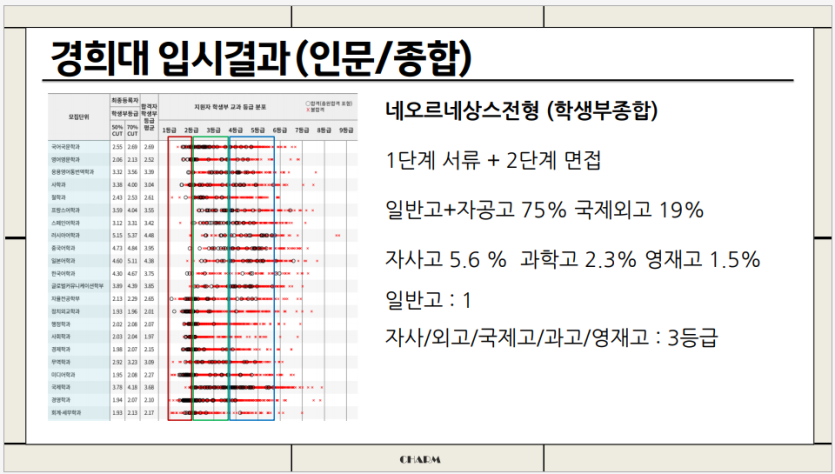
Task: Click the 4.00 cell in 사학과 row
Action: [x=132, y=185]
